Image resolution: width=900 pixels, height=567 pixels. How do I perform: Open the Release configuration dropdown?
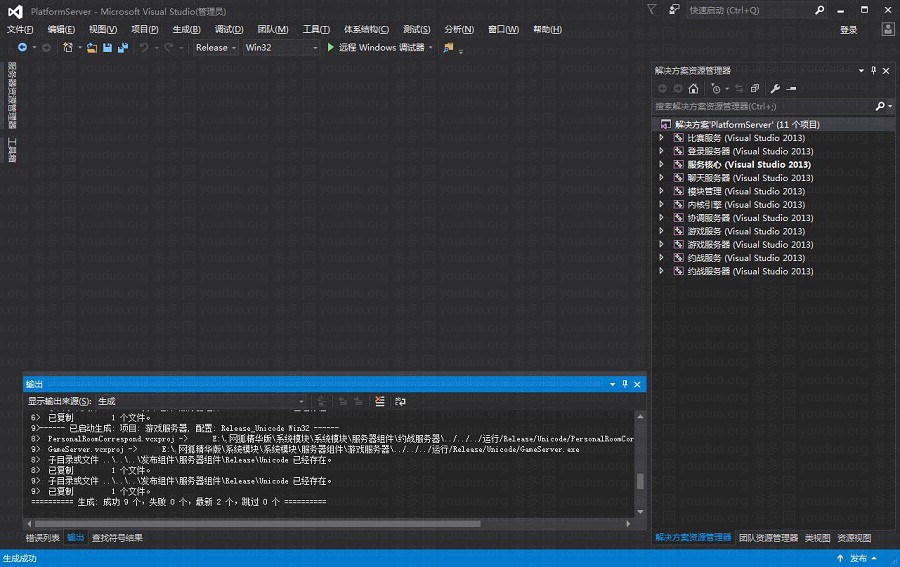[216, 47]
